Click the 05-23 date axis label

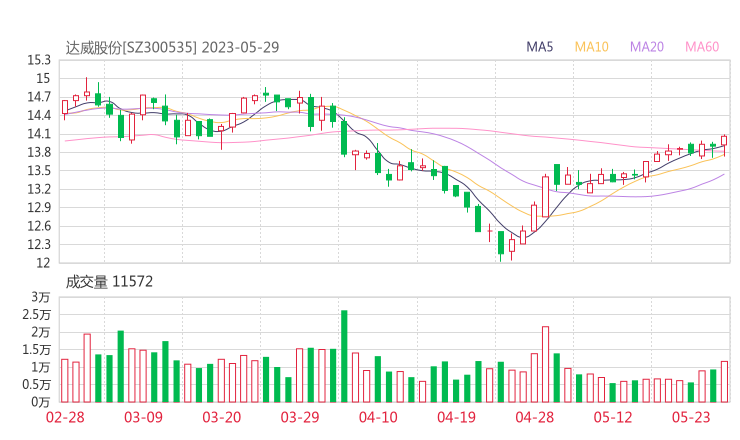[x=691, y=417]
